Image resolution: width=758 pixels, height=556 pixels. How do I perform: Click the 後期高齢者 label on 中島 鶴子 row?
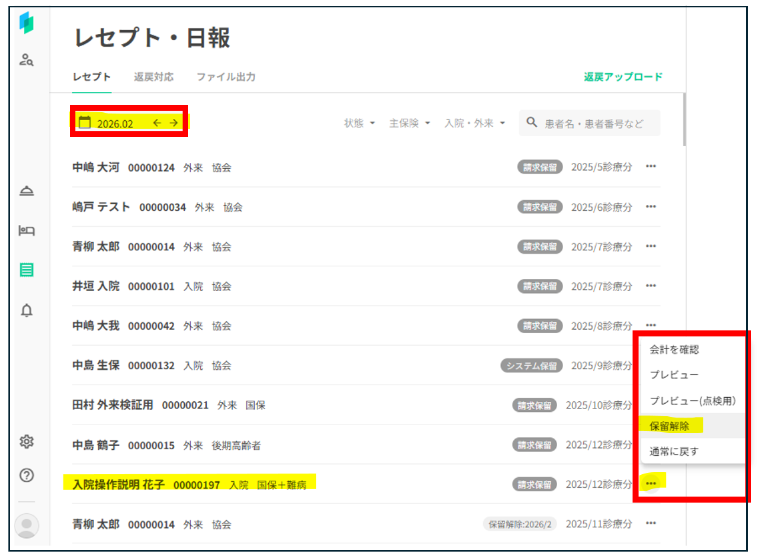coord(236,445)
